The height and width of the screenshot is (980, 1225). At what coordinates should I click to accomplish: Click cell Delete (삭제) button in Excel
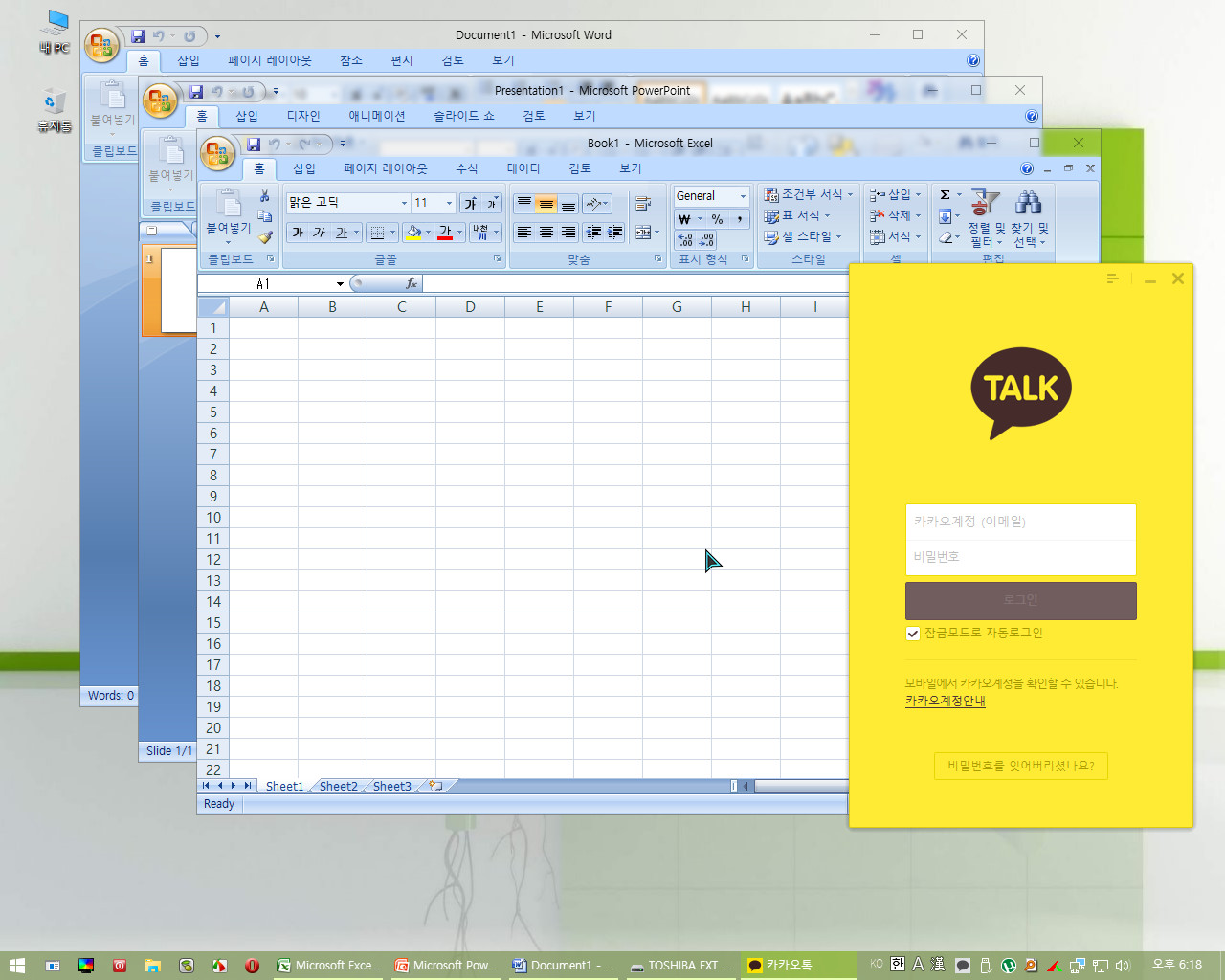(x=896, y=215)
